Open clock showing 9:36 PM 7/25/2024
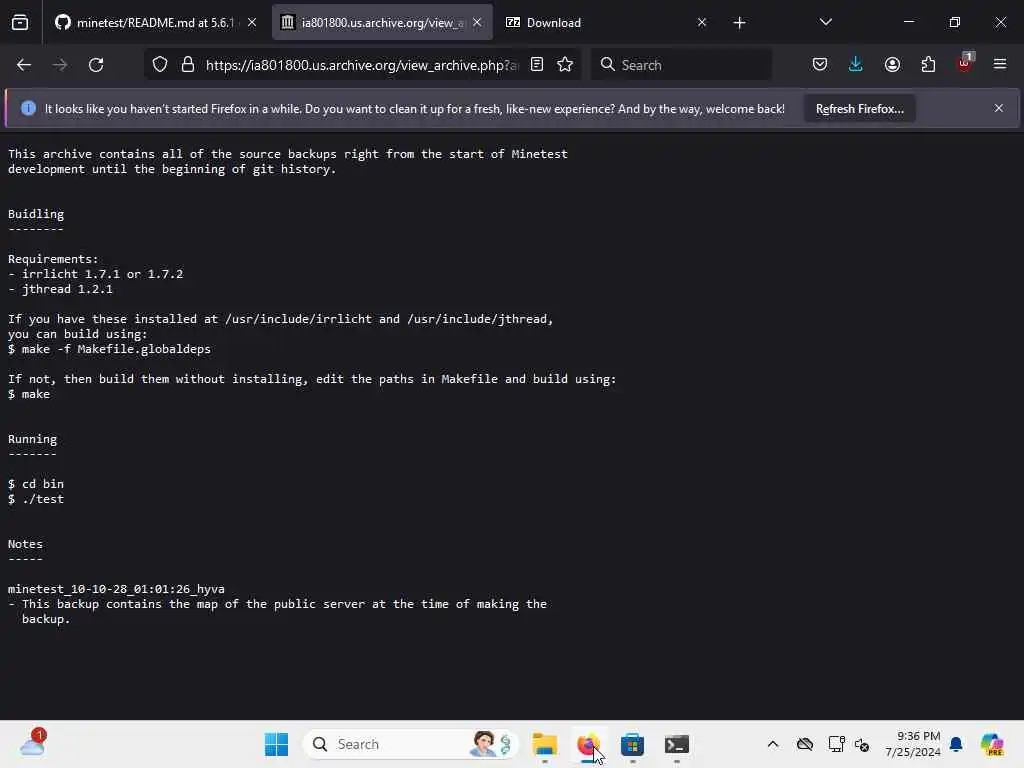Screen dimensions: 1024x768 pyautogui.click(x=912, y=744)
